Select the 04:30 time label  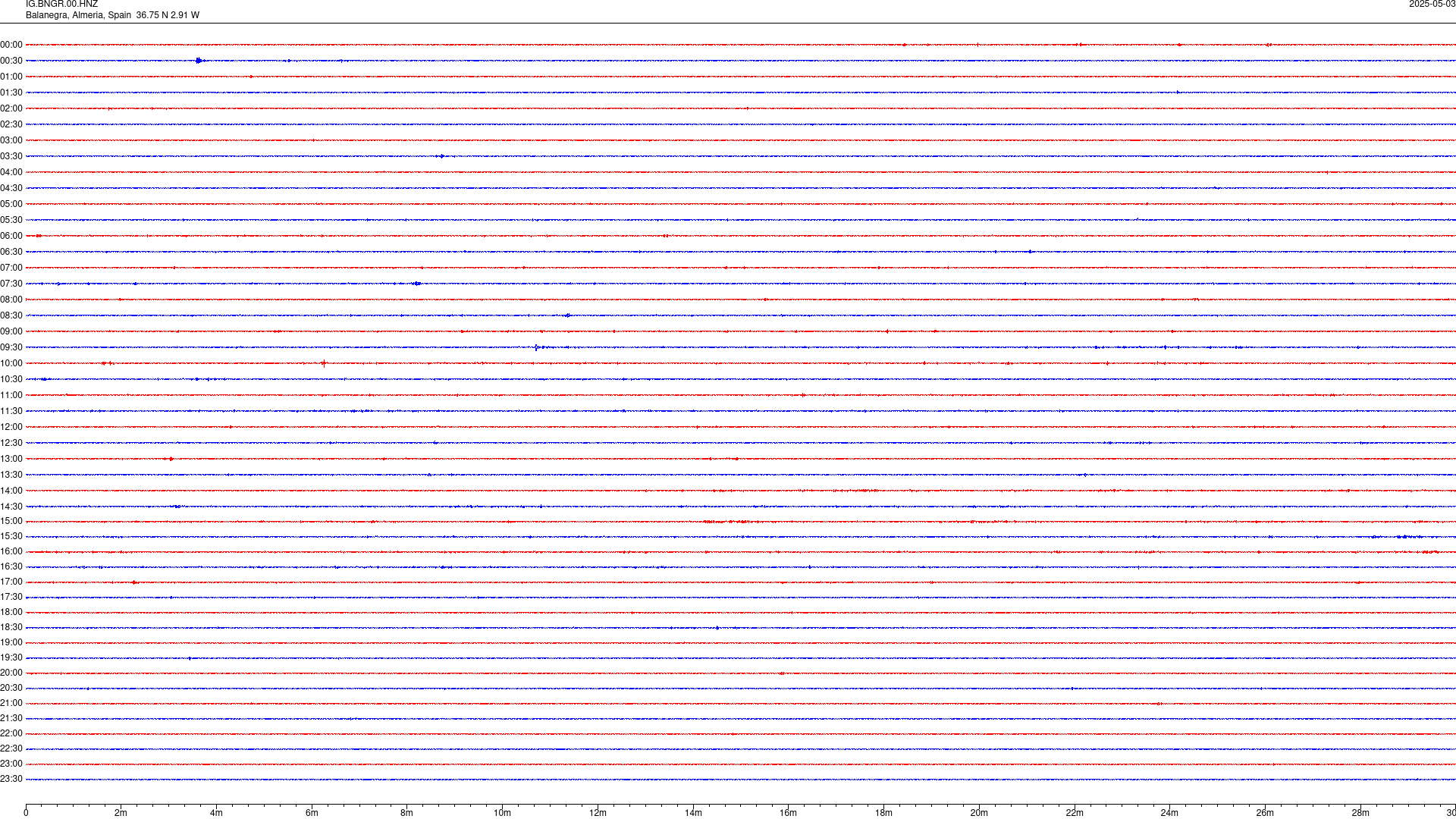[11, 188]
